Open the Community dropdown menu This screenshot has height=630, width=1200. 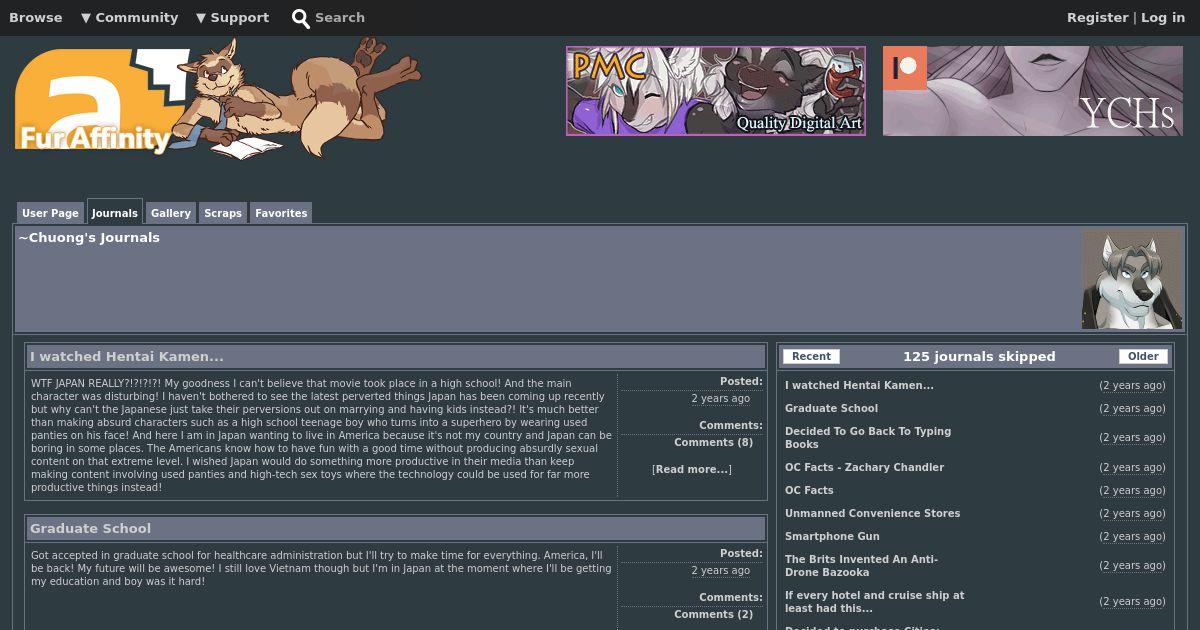pos(129,17)
